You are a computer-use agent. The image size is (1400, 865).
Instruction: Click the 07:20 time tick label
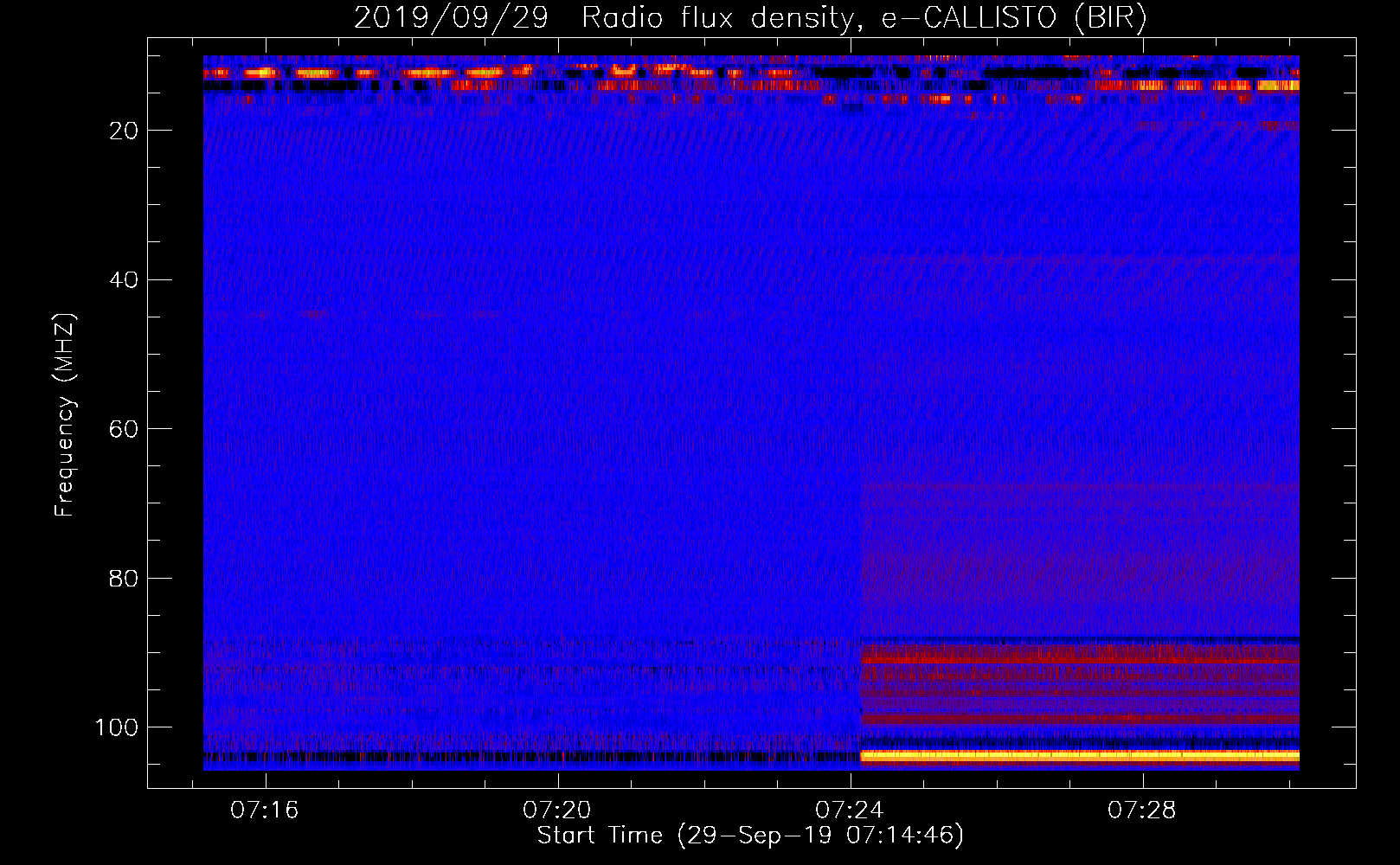click(557, 810)
